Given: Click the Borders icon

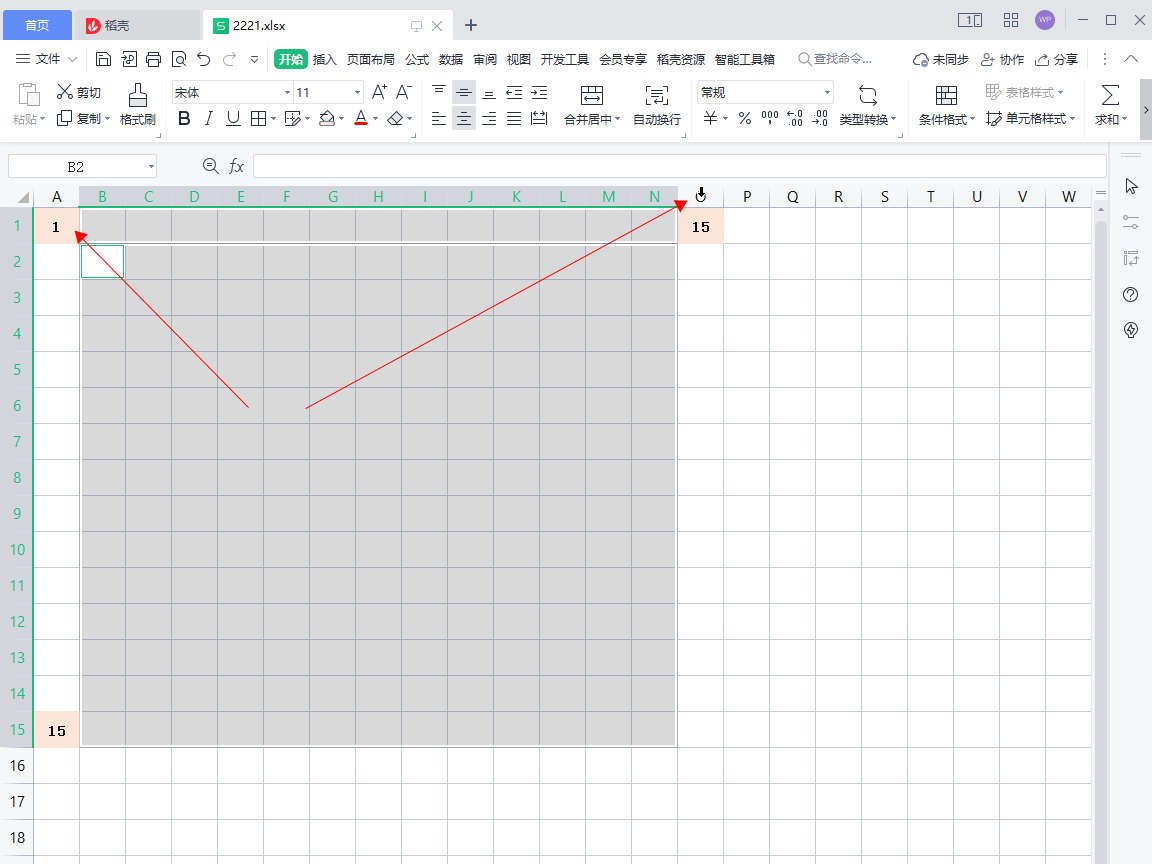Looking at the screenshot, I should coord(258,118).
